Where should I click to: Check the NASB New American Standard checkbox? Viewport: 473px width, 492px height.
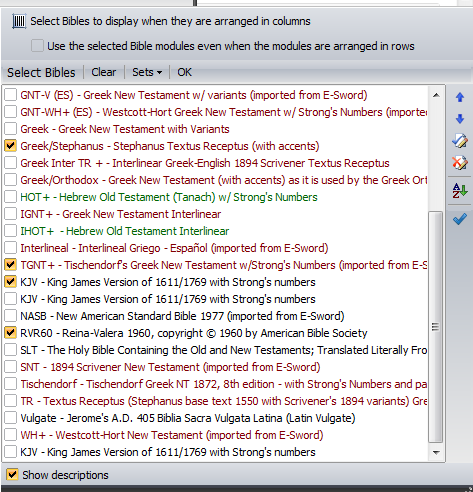point(11,316)
